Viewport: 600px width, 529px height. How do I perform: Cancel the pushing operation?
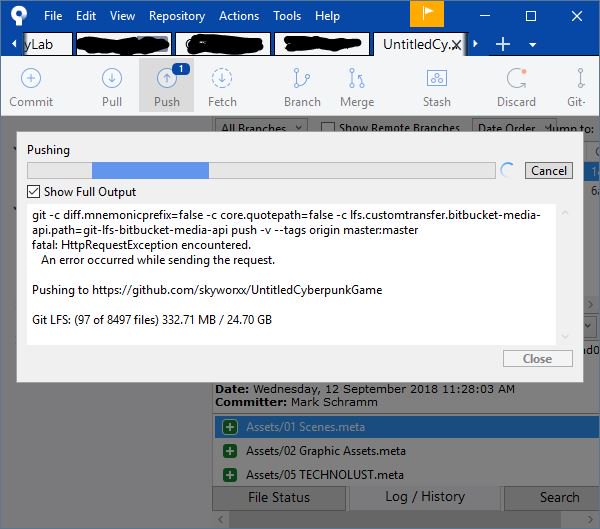click(x=548, y=170)
